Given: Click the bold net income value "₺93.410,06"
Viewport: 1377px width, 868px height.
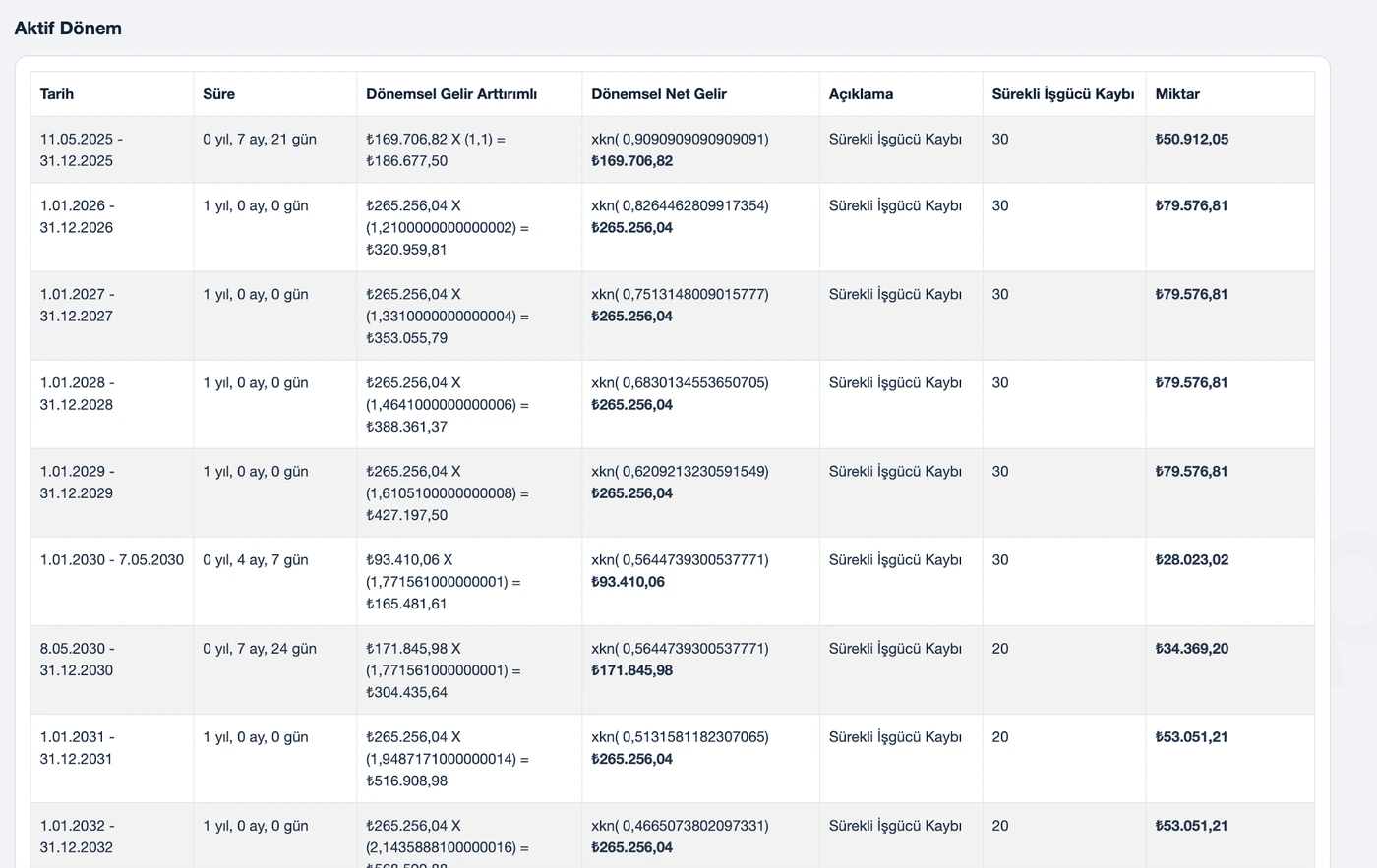Looking at the screenshot, I should [x=629, y=581].
